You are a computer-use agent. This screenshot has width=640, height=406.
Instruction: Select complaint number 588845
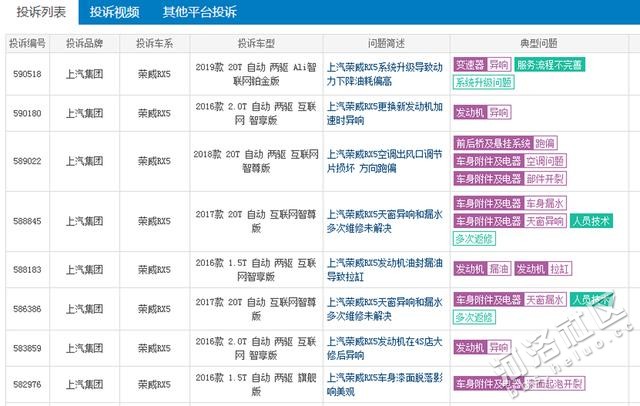tap(27, 221)
